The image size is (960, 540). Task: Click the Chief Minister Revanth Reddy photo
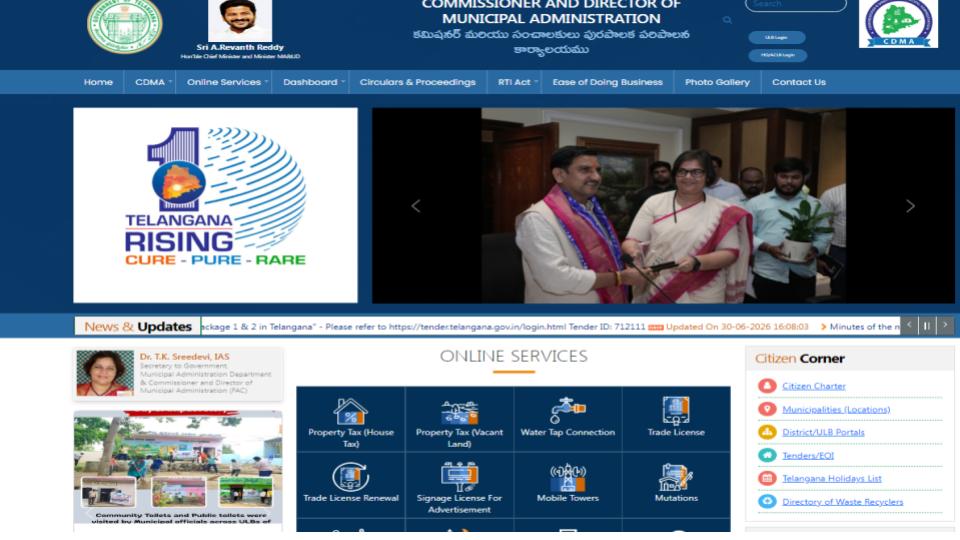point(240,20)
